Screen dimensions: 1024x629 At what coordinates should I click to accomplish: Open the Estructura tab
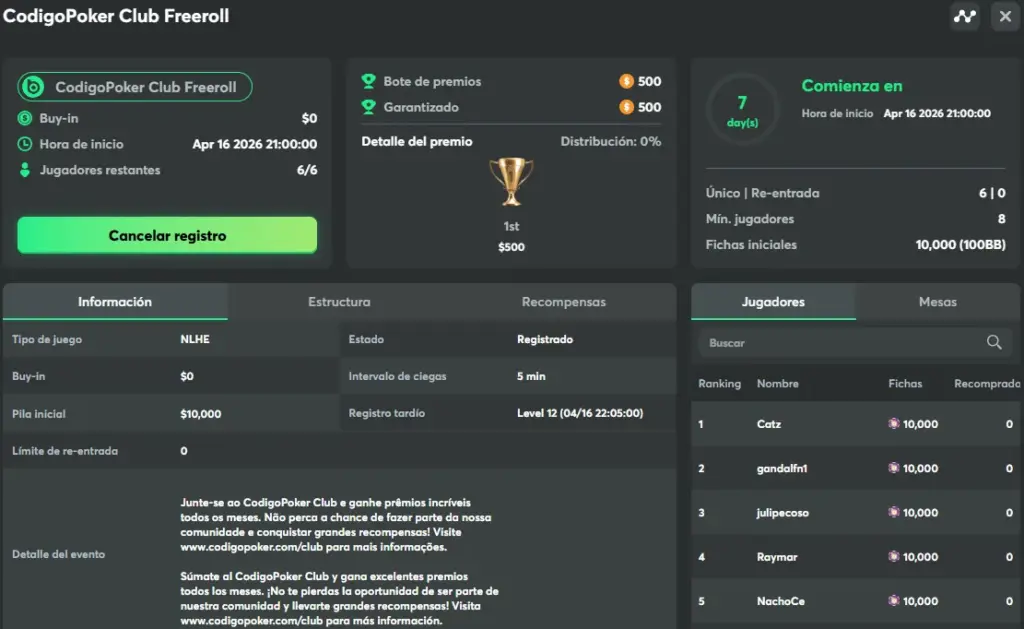click(339, 302)
